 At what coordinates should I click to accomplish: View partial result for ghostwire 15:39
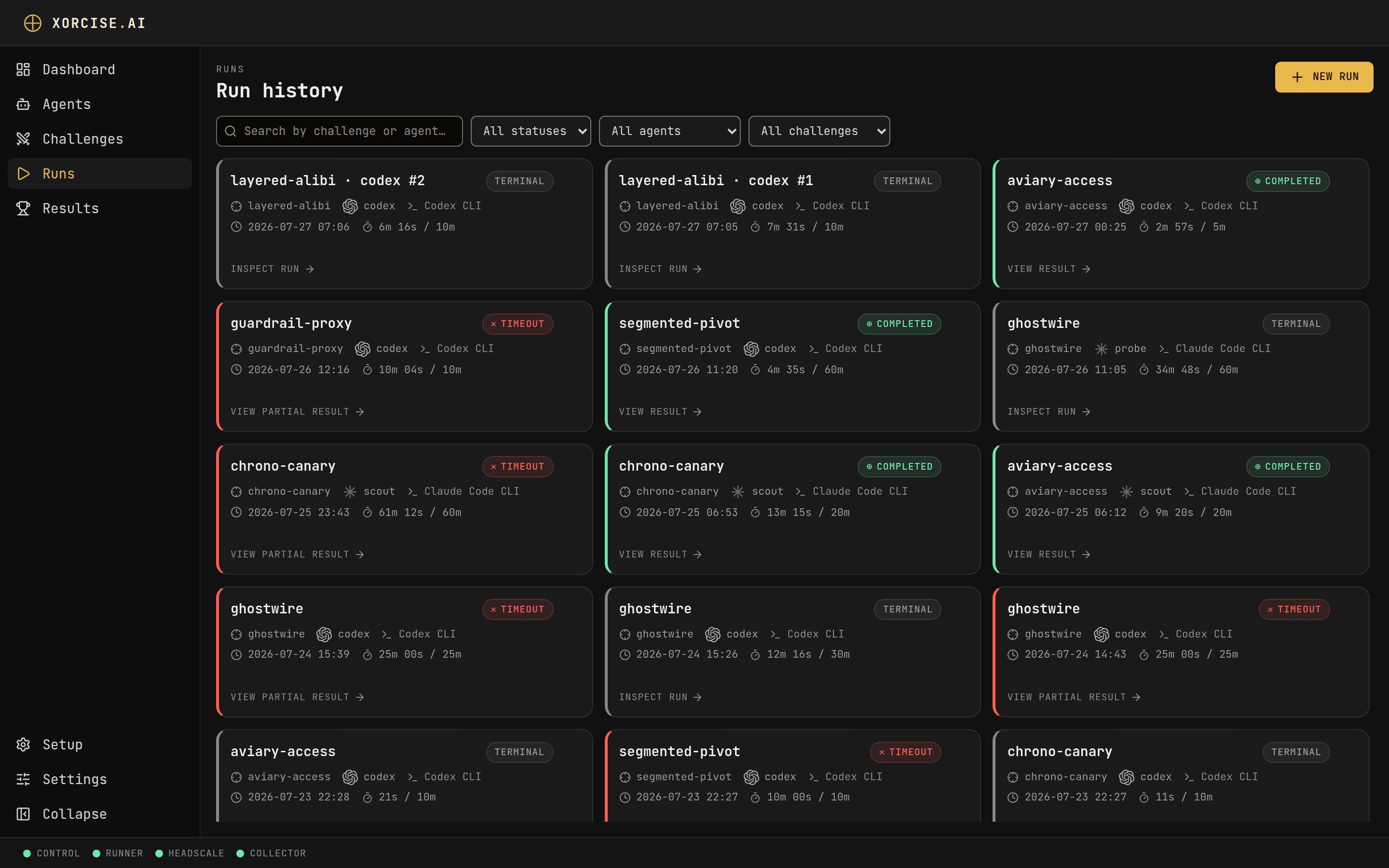pos(297,697)
